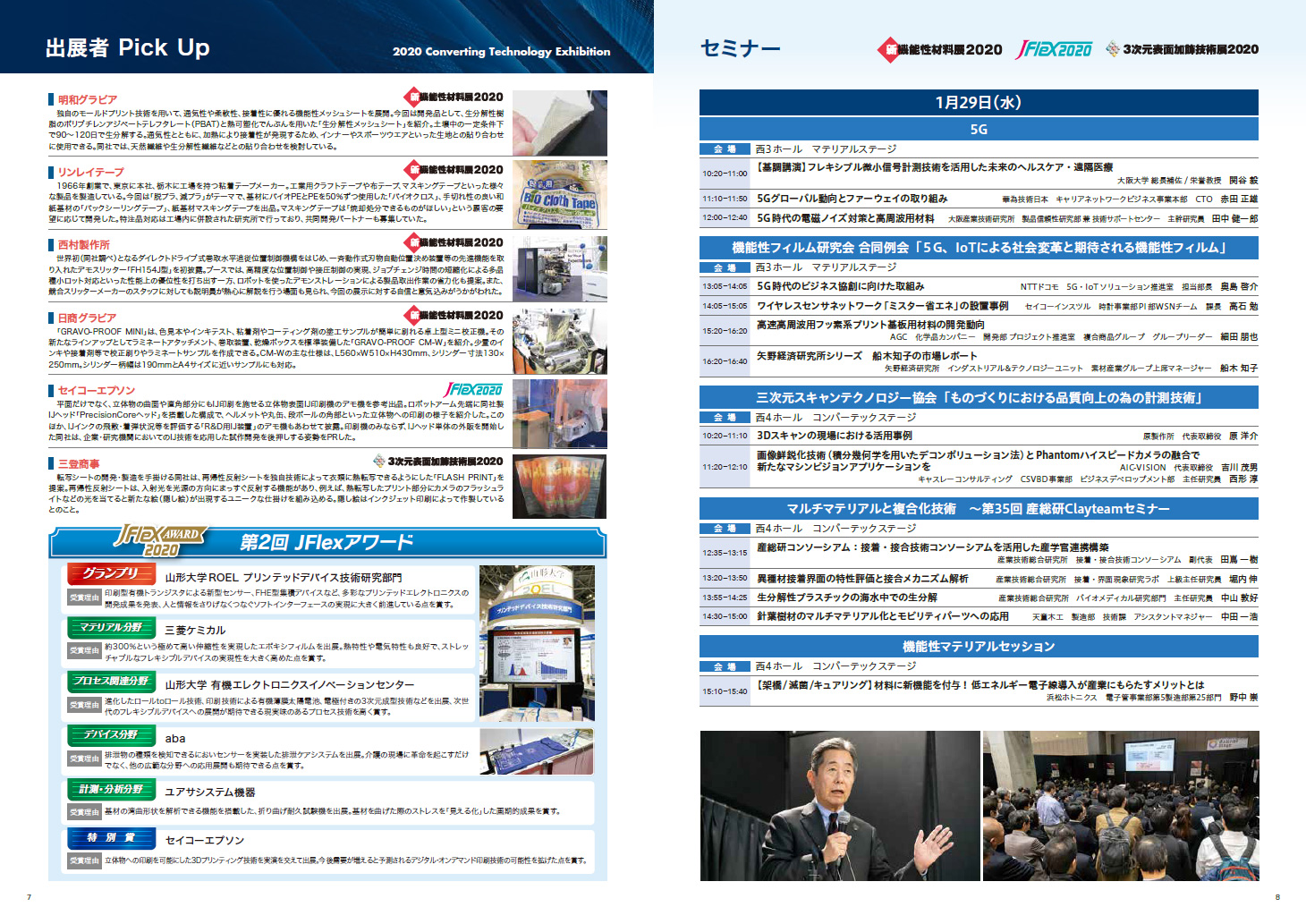Screen dimensions: 1306x924
Task: Open the セイコーエプソン printing demo photo
Action: point(560,413)
